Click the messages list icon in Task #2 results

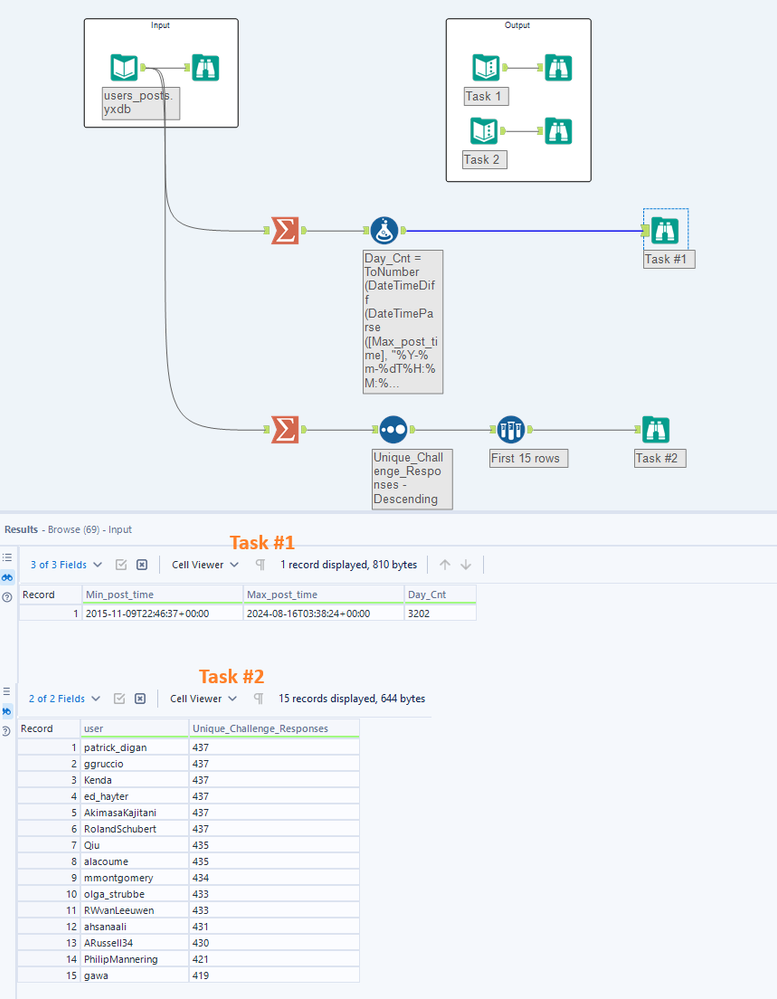click(6, 691)
